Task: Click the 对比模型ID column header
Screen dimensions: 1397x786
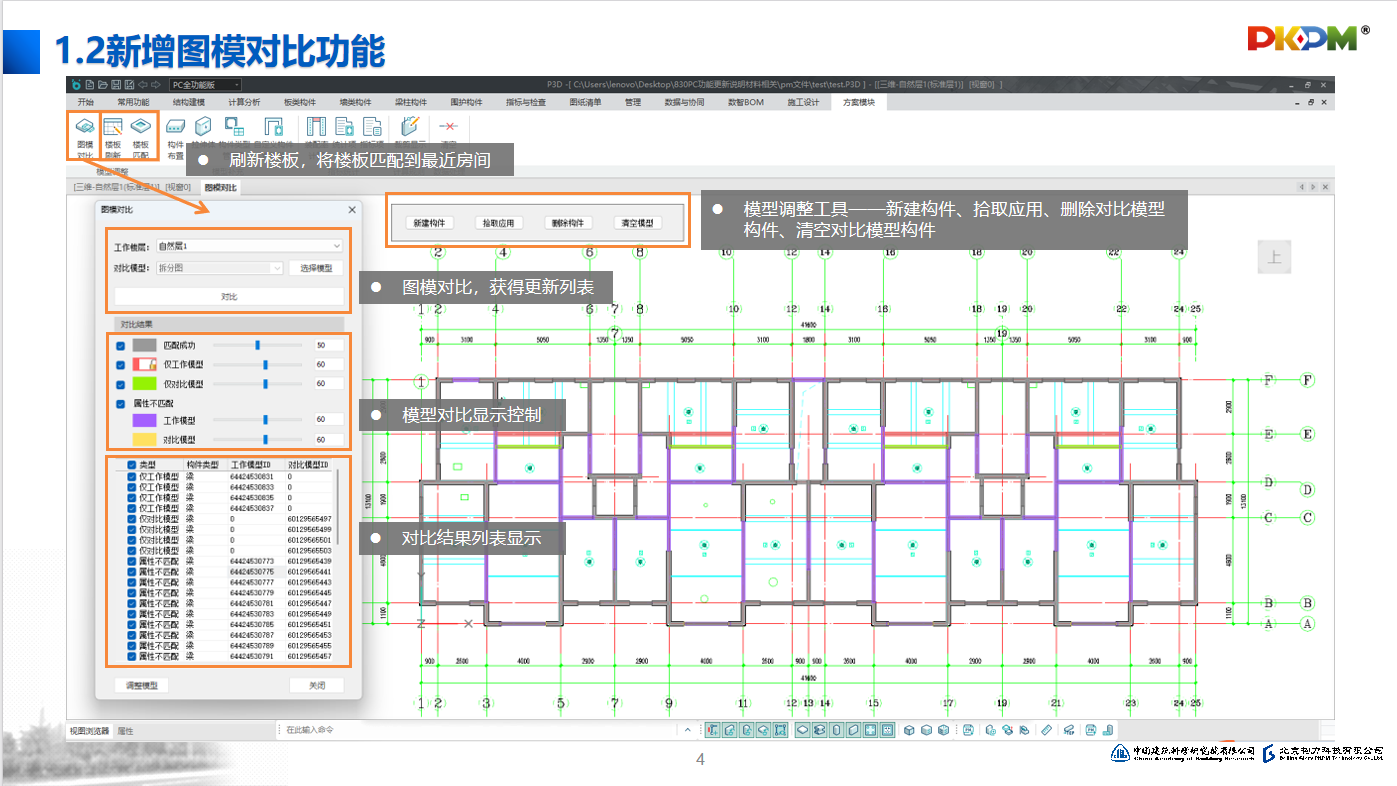Action: (x=308, y=465)
